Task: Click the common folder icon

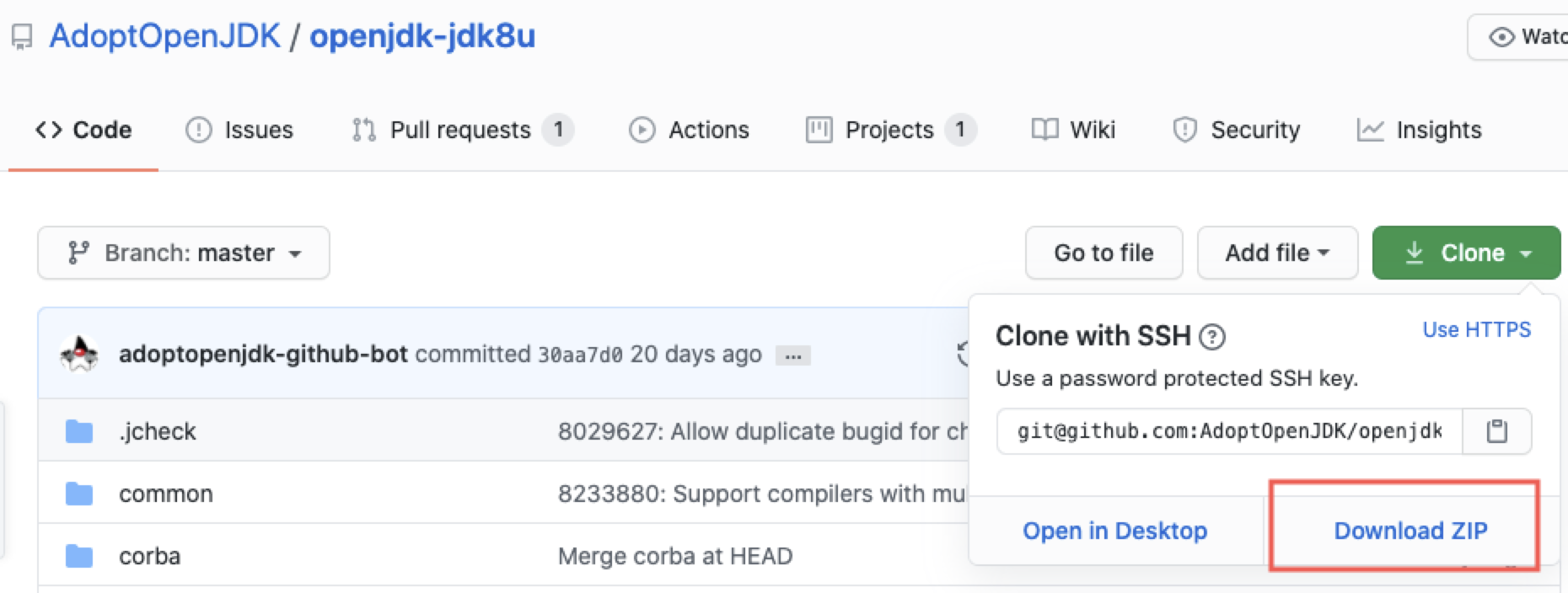Action: pyautogui.click(x=79, y=494)
